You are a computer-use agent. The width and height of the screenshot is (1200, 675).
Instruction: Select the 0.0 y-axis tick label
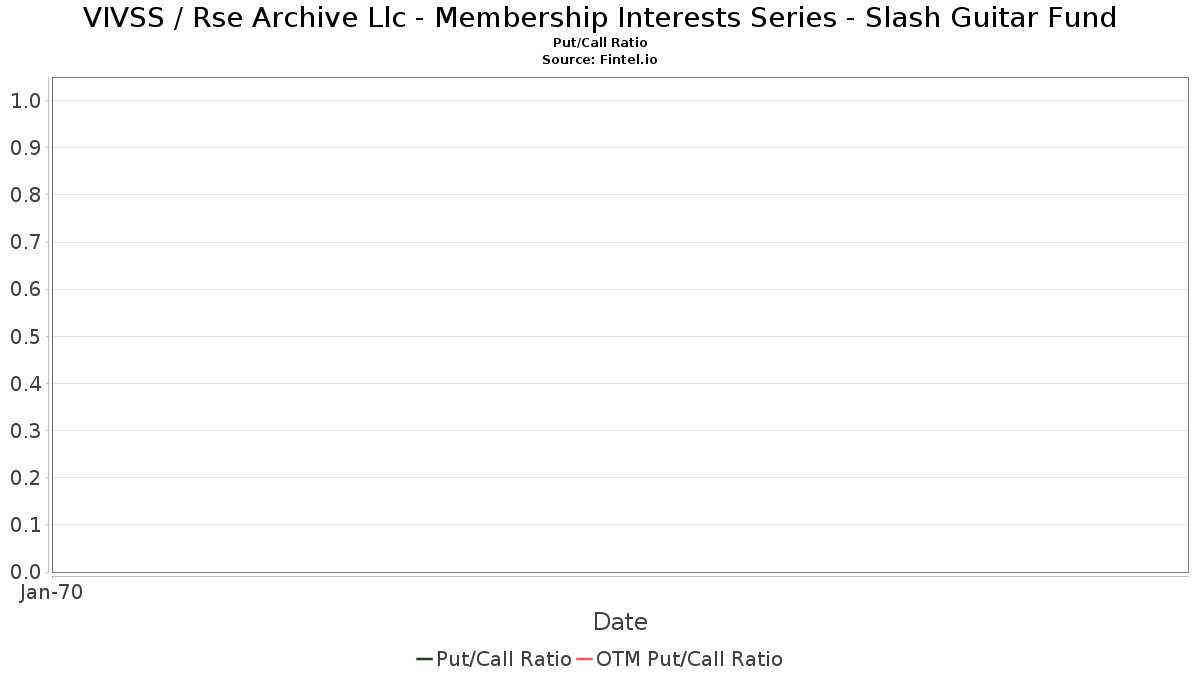(x=25, y=572)
